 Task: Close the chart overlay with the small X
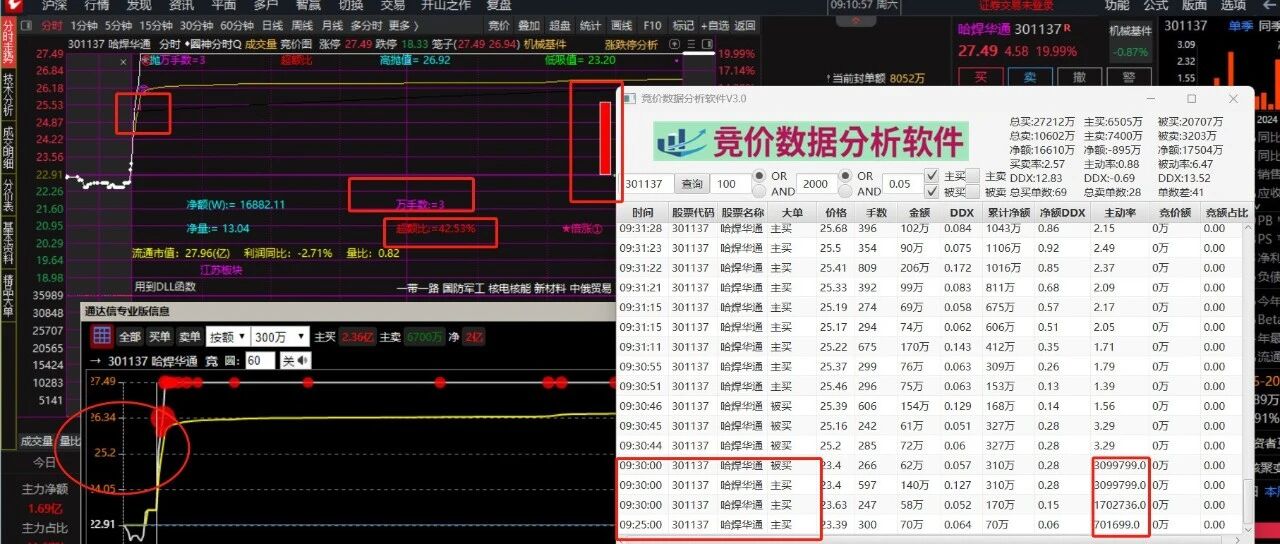pyautogui.click(x=124, y=61)
